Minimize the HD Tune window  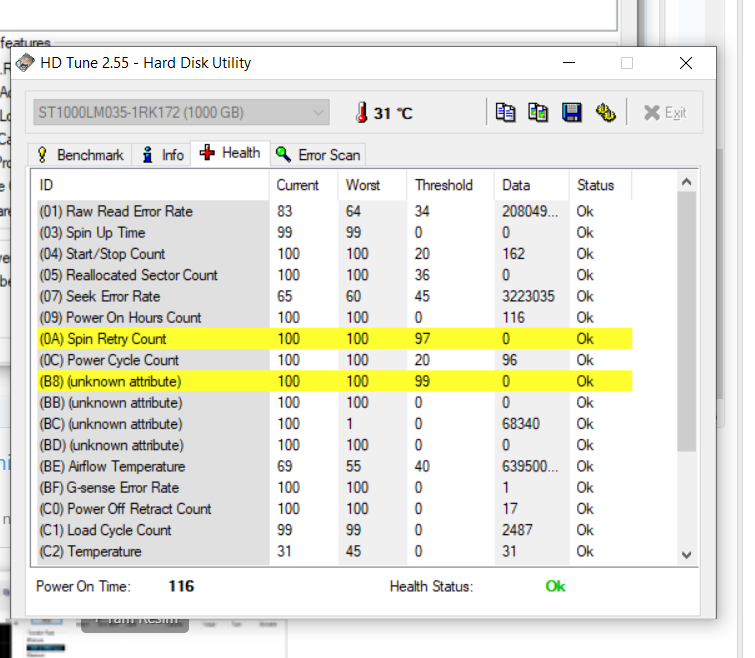click(569, 63)
